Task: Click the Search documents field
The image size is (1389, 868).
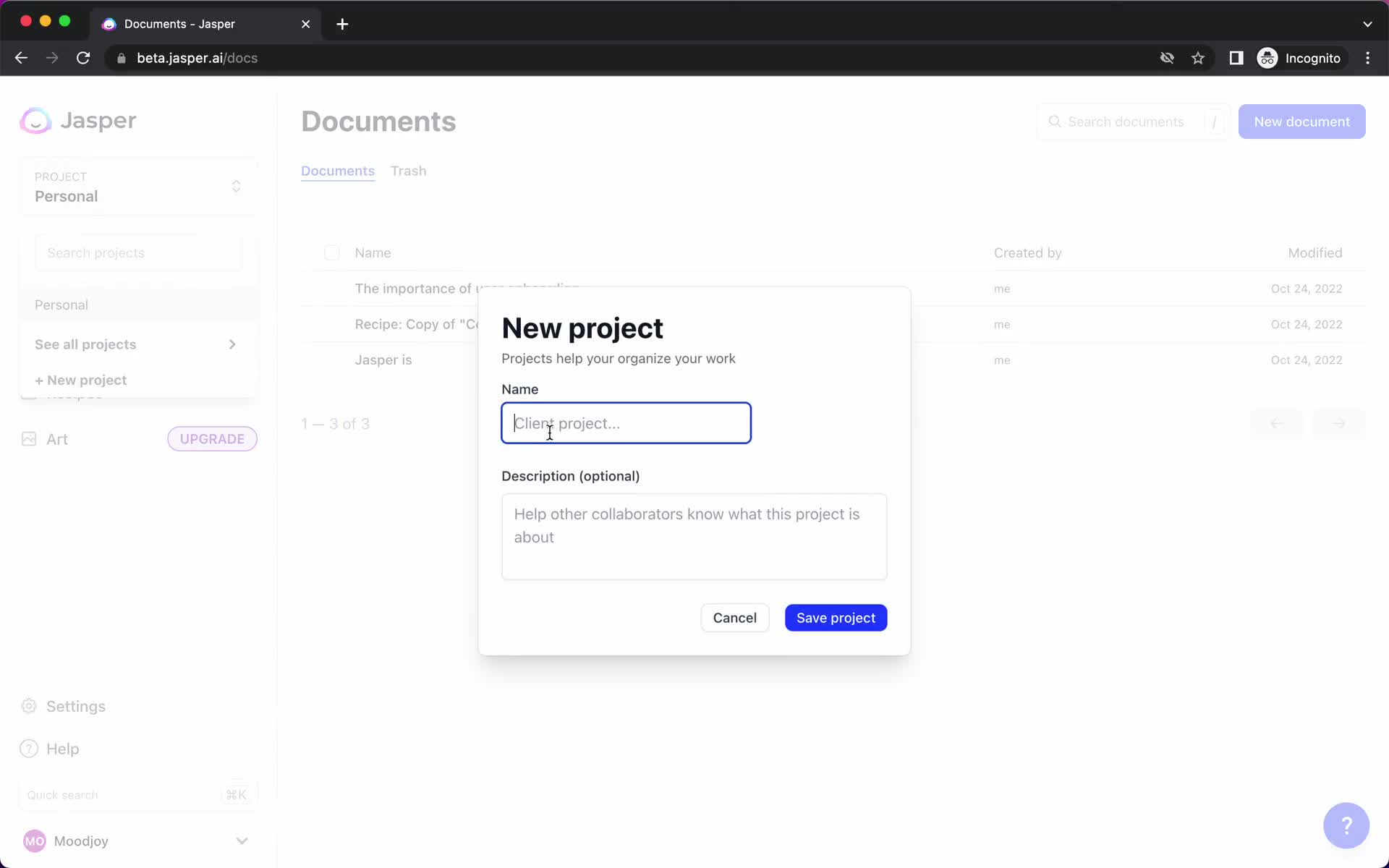Action: pyautogui.click(x=1133, y=122)
